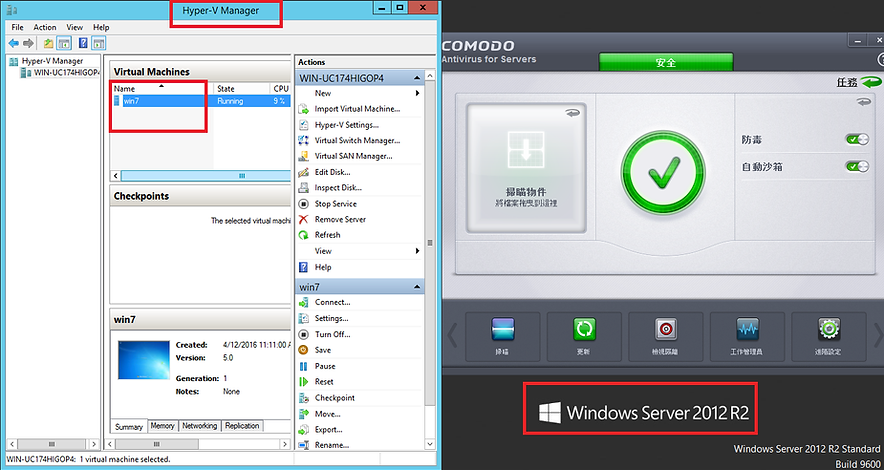Image resolution: width=884 pixels, height=470 pixels.
Task: Pause the win7 virtual machine
Action: 325,366
